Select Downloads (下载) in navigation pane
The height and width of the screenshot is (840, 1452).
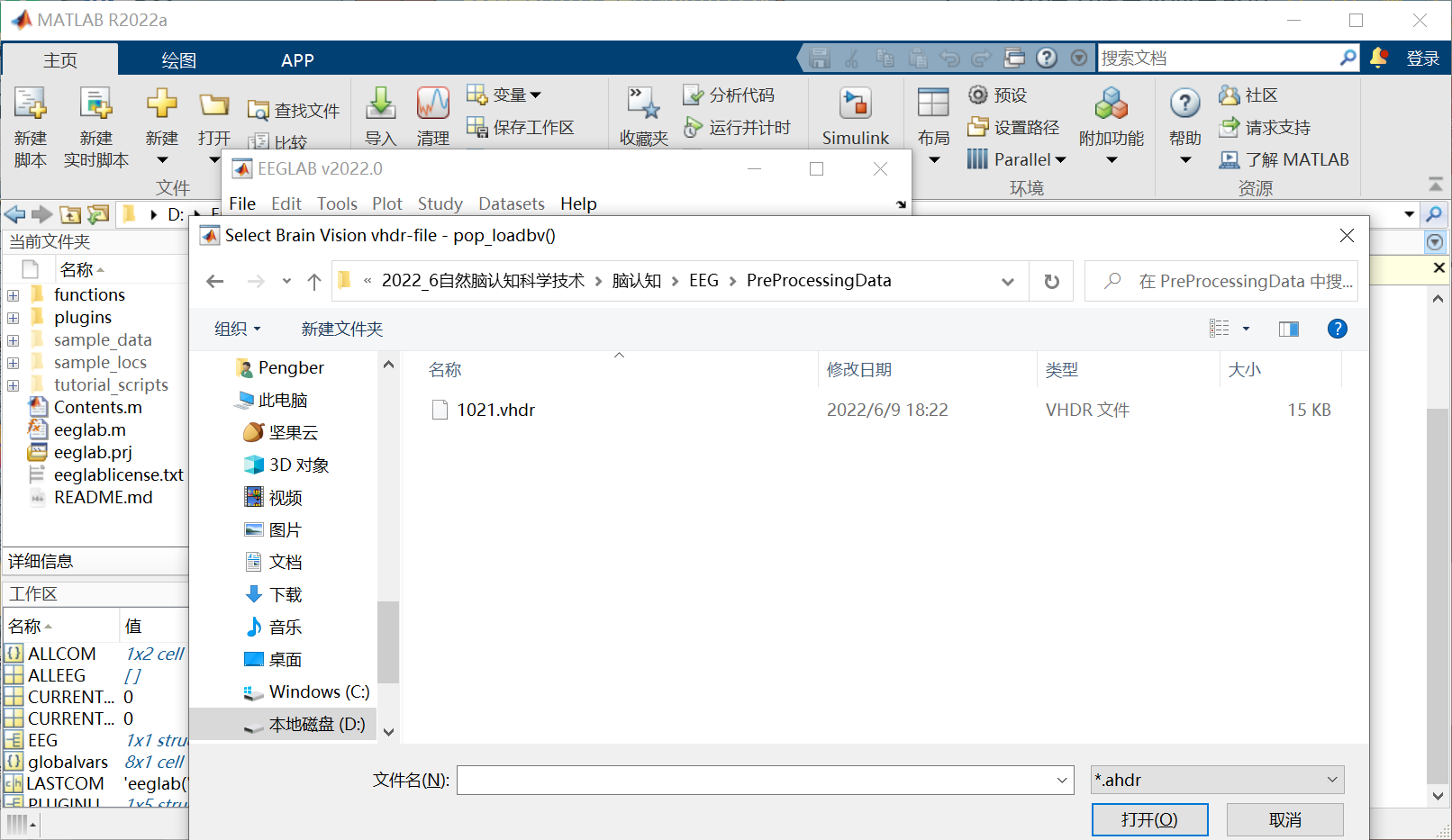click(286, 594)
